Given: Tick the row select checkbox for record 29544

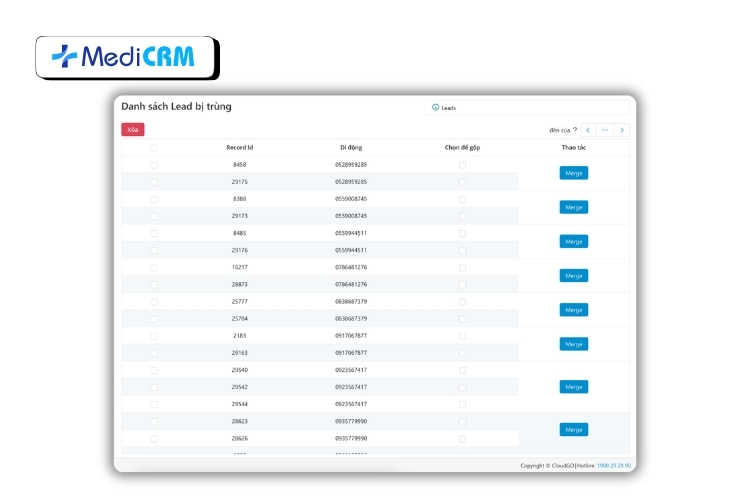Looking at the screenshot, I should click(154, 405).
